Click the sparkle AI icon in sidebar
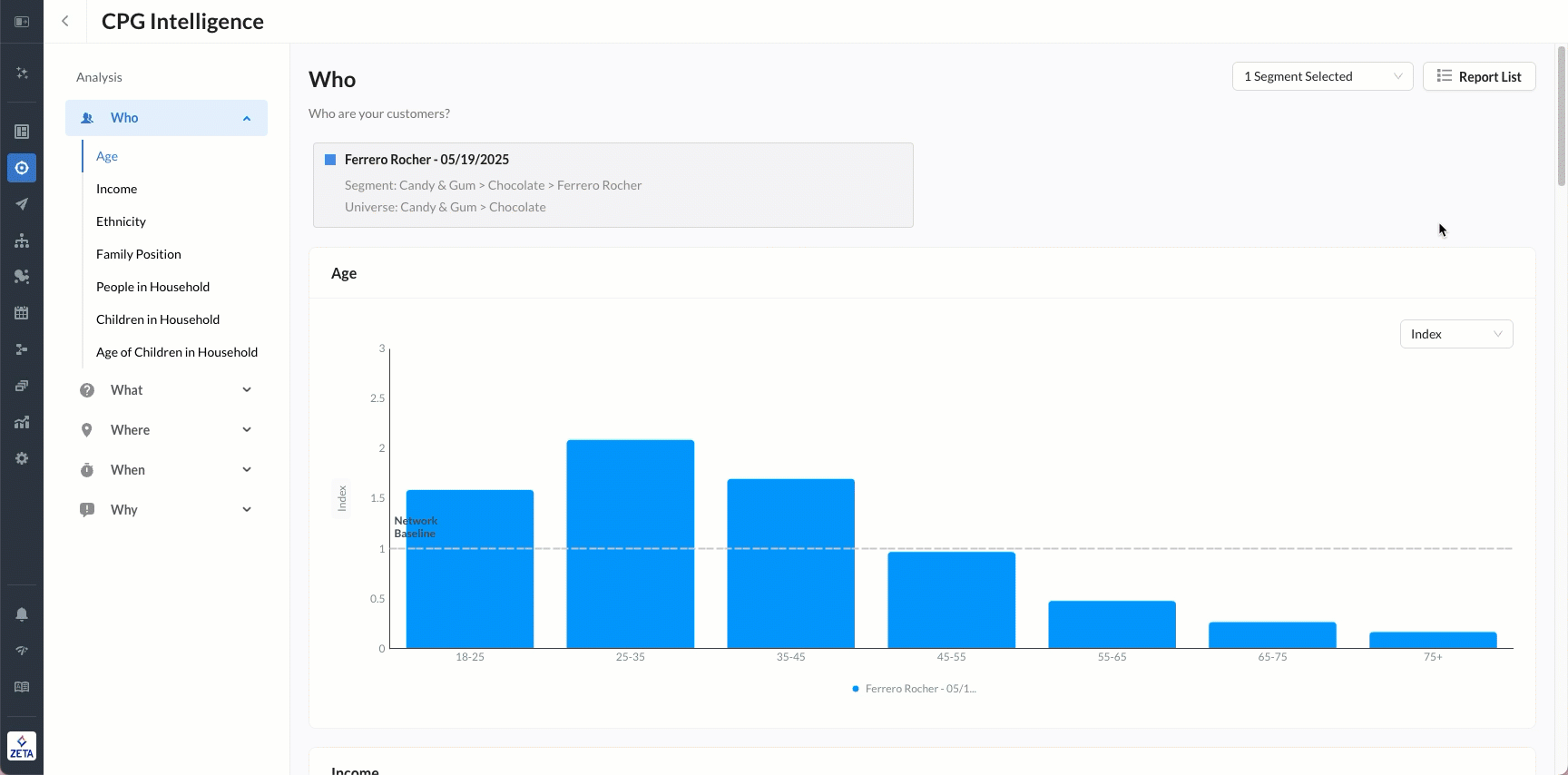Image resolution: width=1568 pixels, height=775 pixels. pyautogui.click(x=22, y=73)
